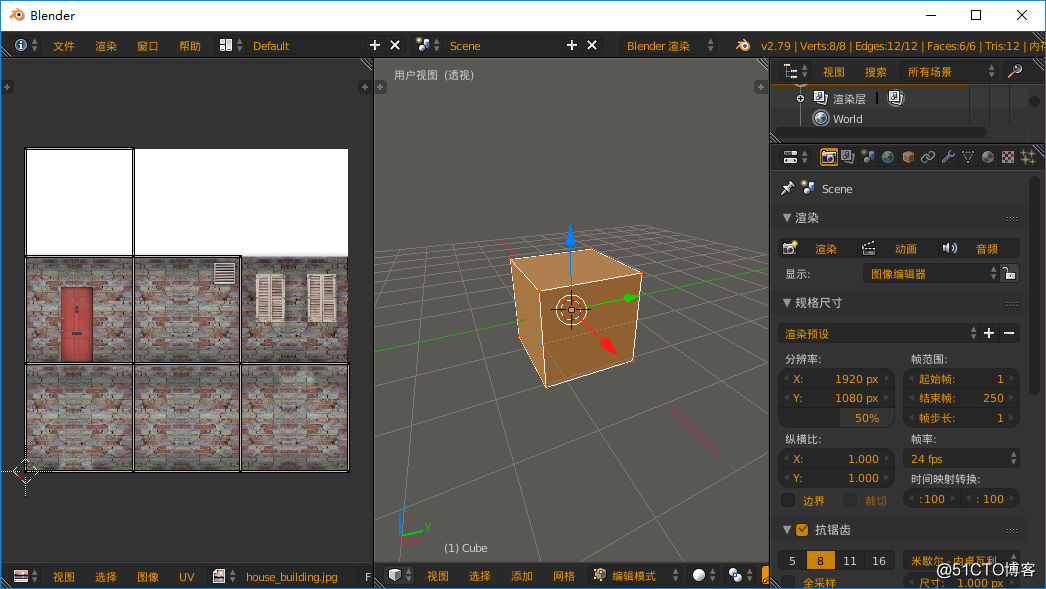This screenshot has width=1046, height=589.
Task: Open the 窗口 (Window) menu
Action: [x=147, y=46]
